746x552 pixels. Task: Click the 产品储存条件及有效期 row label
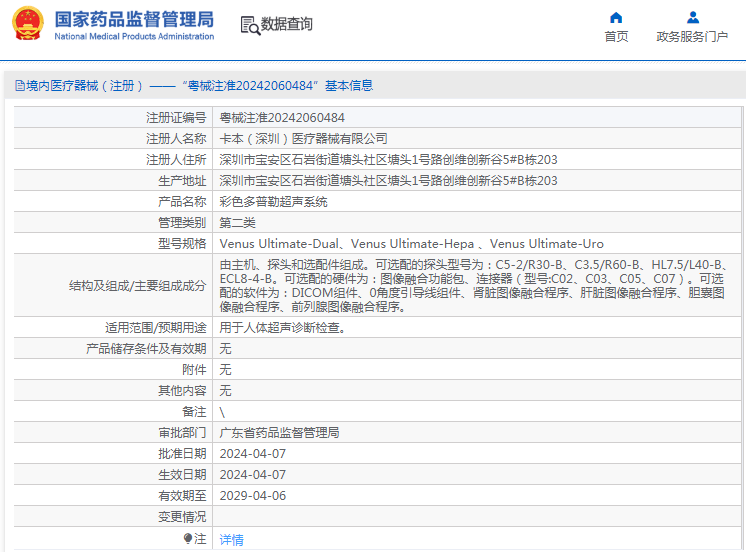[146, 348]
